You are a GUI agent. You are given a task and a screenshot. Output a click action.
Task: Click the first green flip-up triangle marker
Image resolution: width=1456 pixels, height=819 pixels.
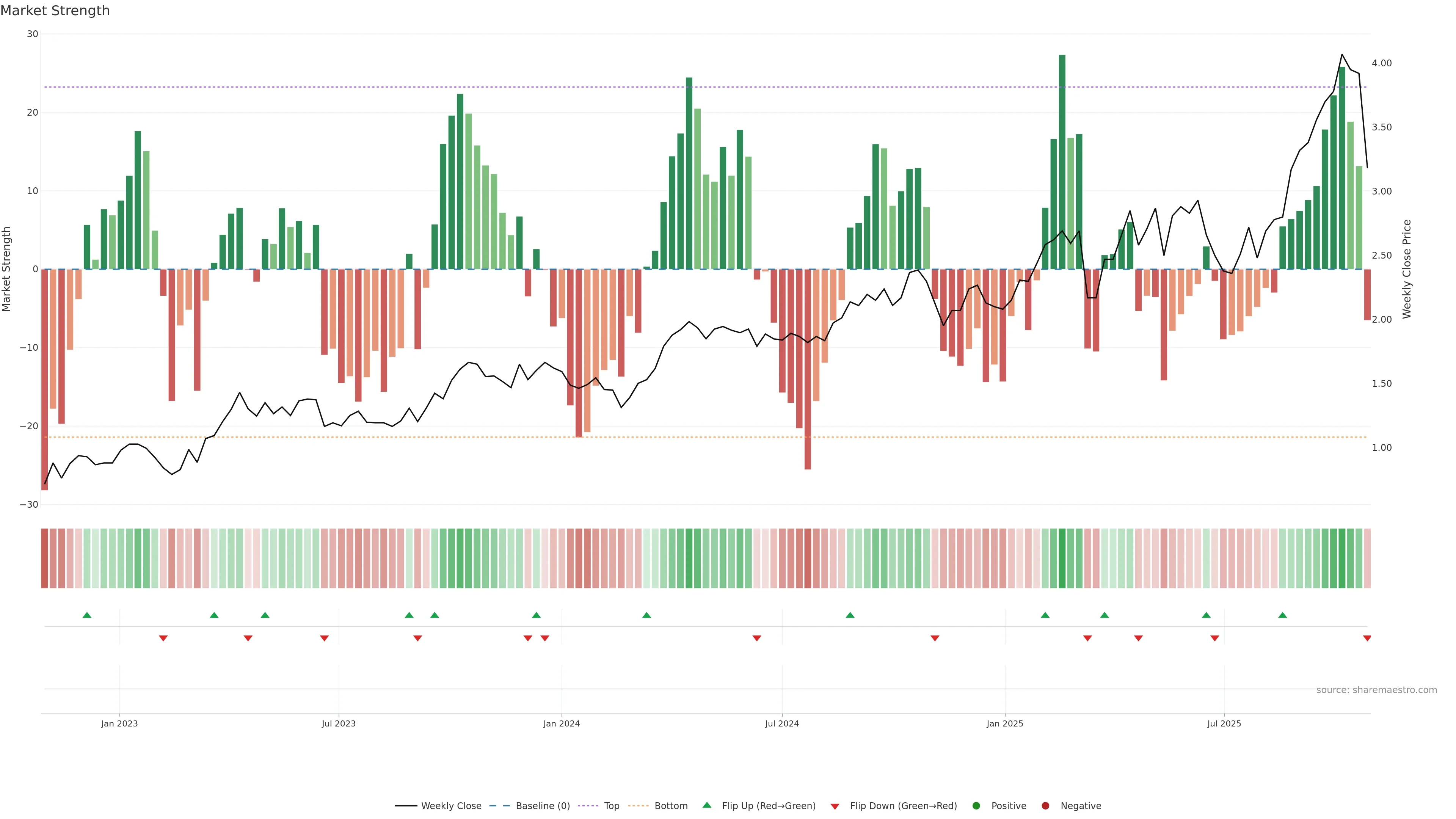[87, 615]
